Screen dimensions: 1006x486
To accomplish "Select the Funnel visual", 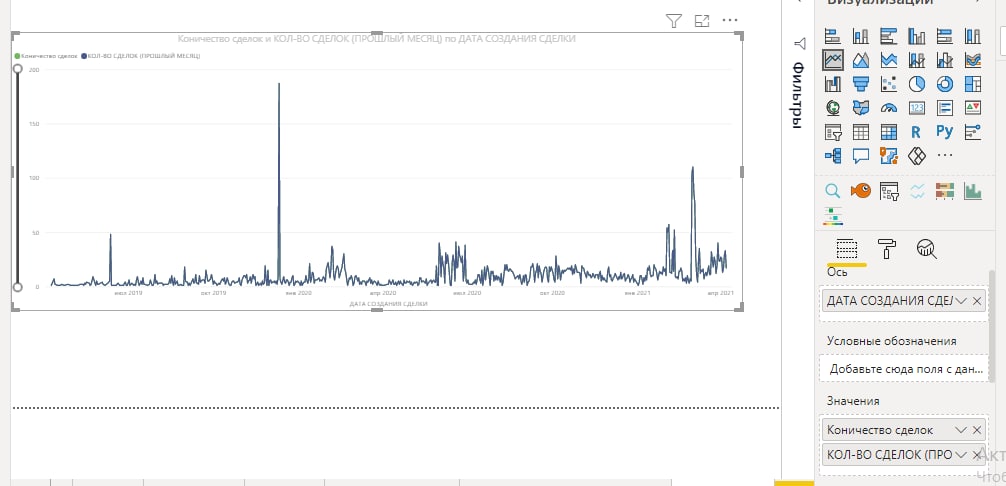I will (860, 83).
